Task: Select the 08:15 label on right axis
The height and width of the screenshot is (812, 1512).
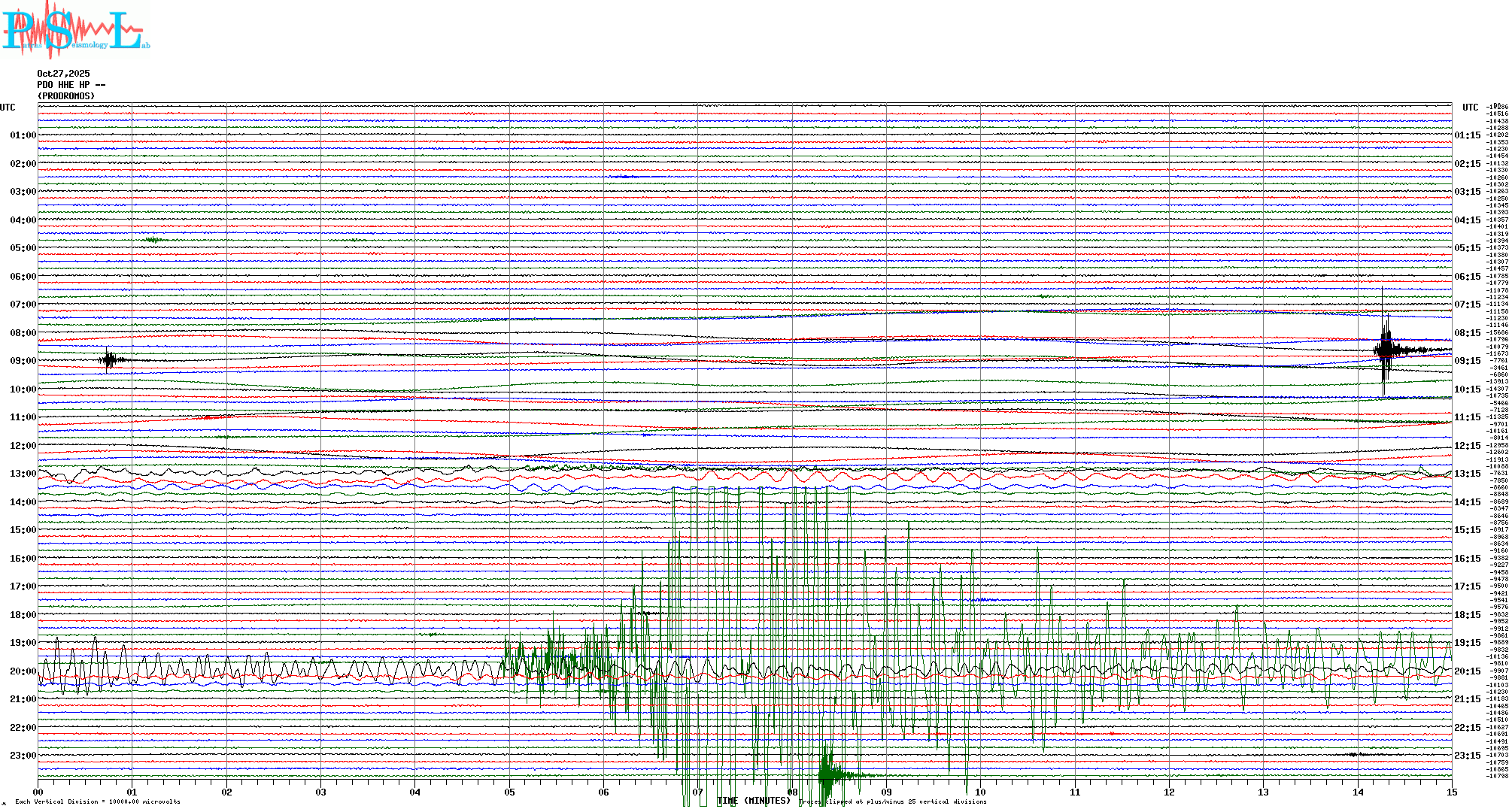Action: coord(1467,333)
